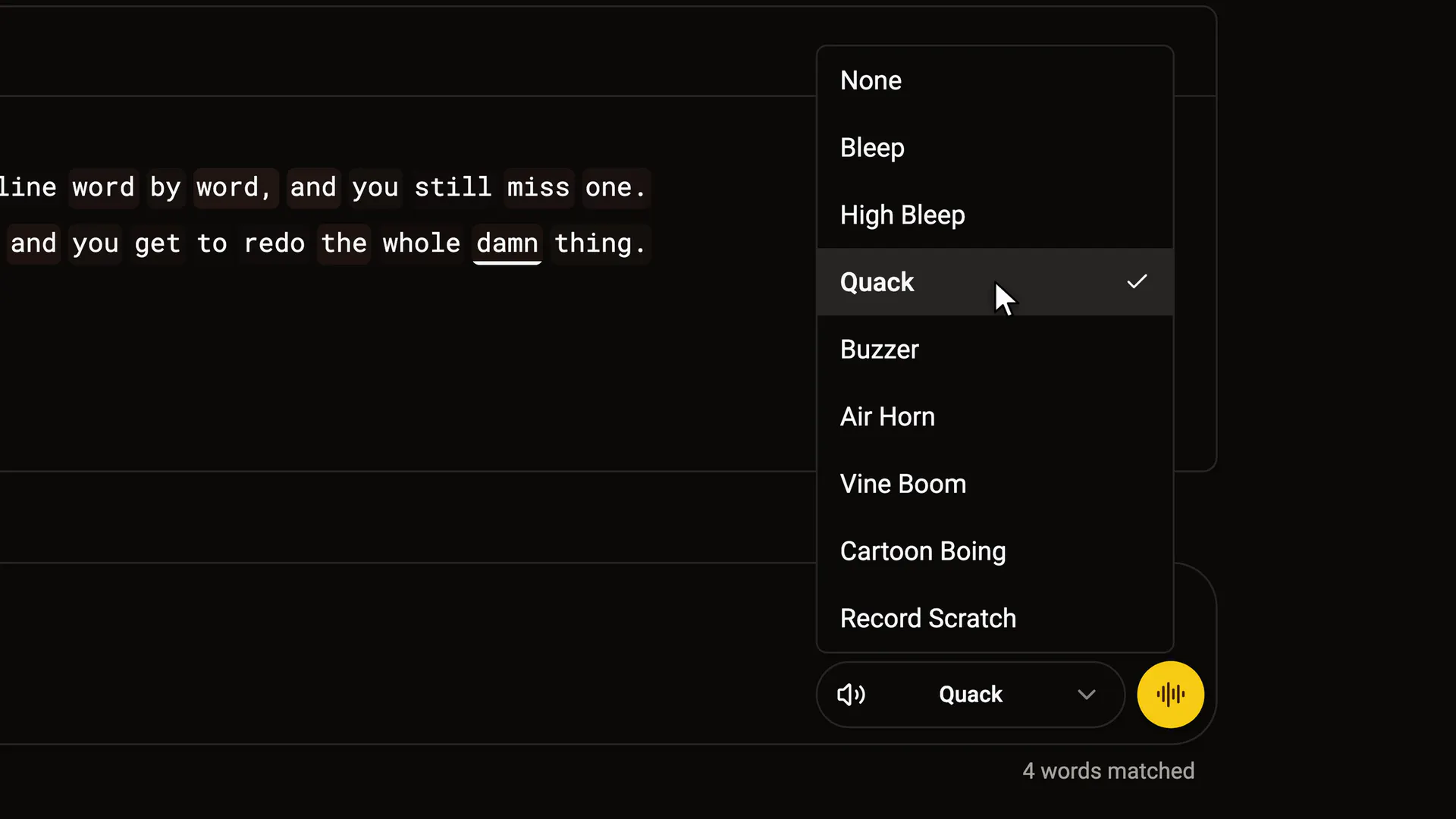Select None from the sound list
Screen dimensions: 1456x819
pyautogui.click(x=995, y=80)
